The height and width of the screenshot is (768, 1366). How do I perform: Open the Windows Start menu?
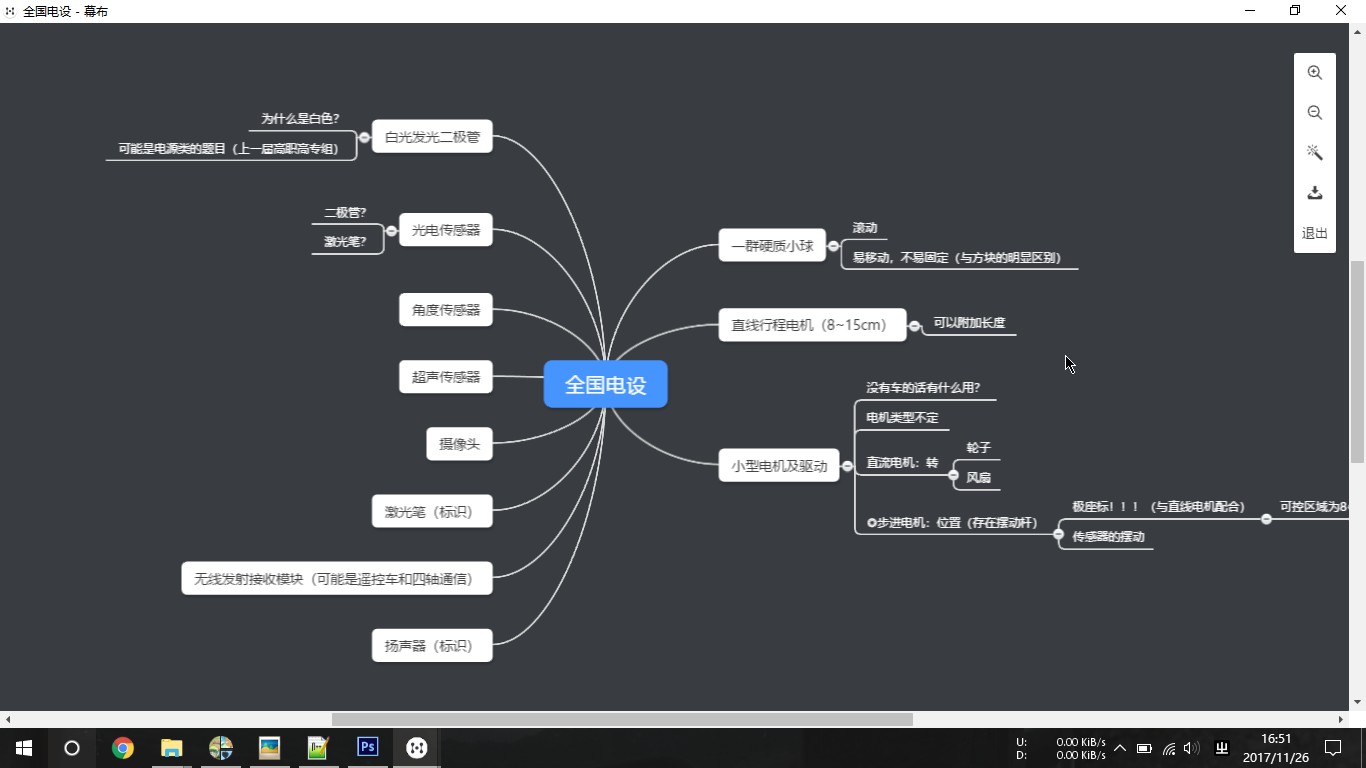pos(24,747)
